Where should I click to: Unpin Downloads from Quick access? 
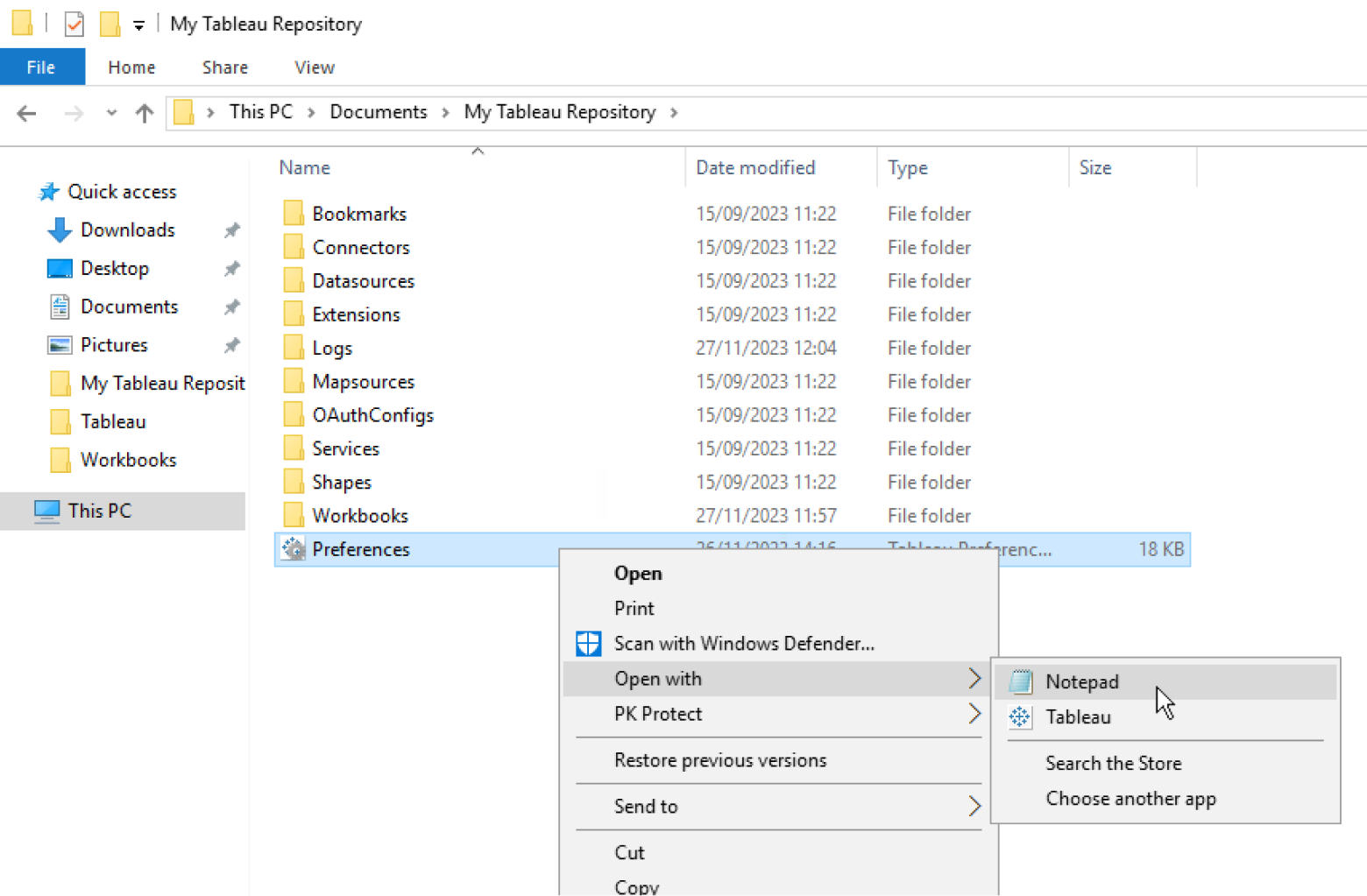(232, 229)
